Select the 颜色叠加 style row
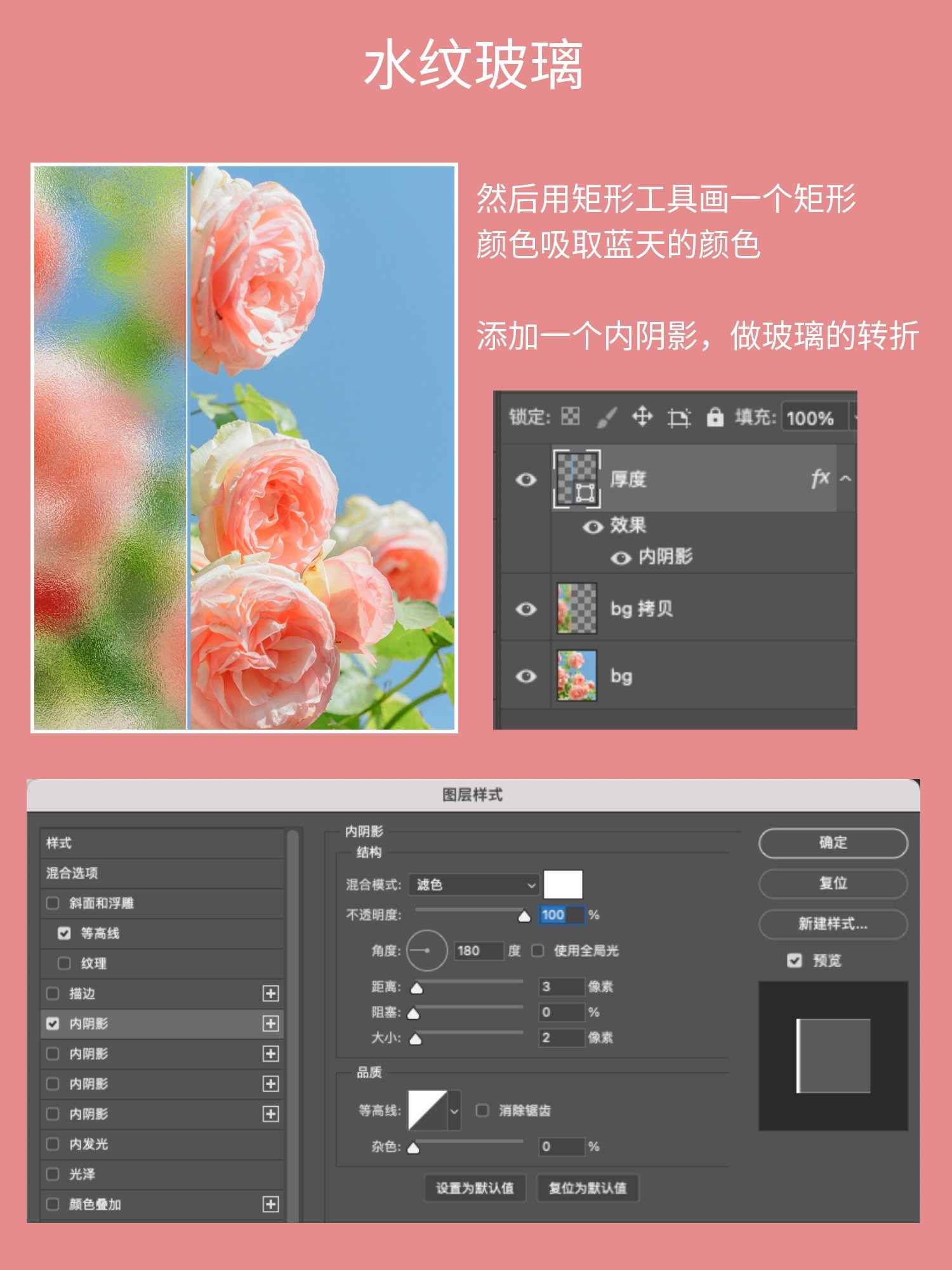Viewport: 952px width, 1270px height. (x=162, y=1204)
